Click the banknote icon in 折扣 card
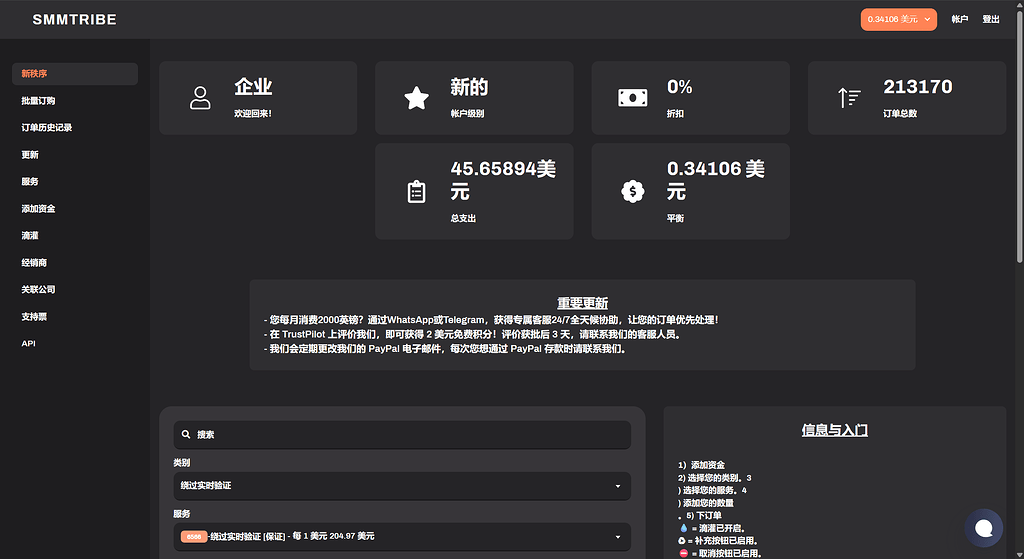Image resolution: width=1024 pixels, height=559 pixels. pyautogui.click(x=633, y=98)
